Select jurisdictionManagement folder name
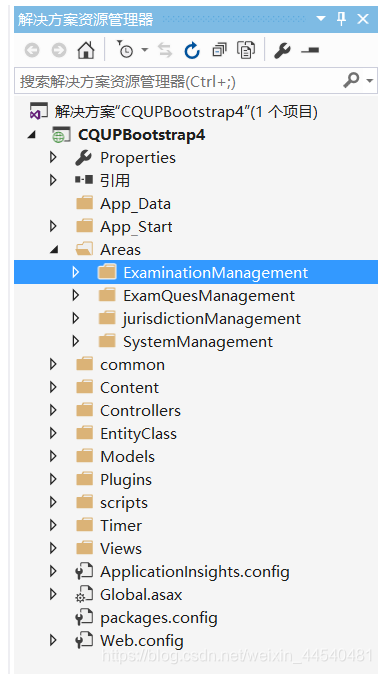The image size is (381, 674). coord(212,319)
